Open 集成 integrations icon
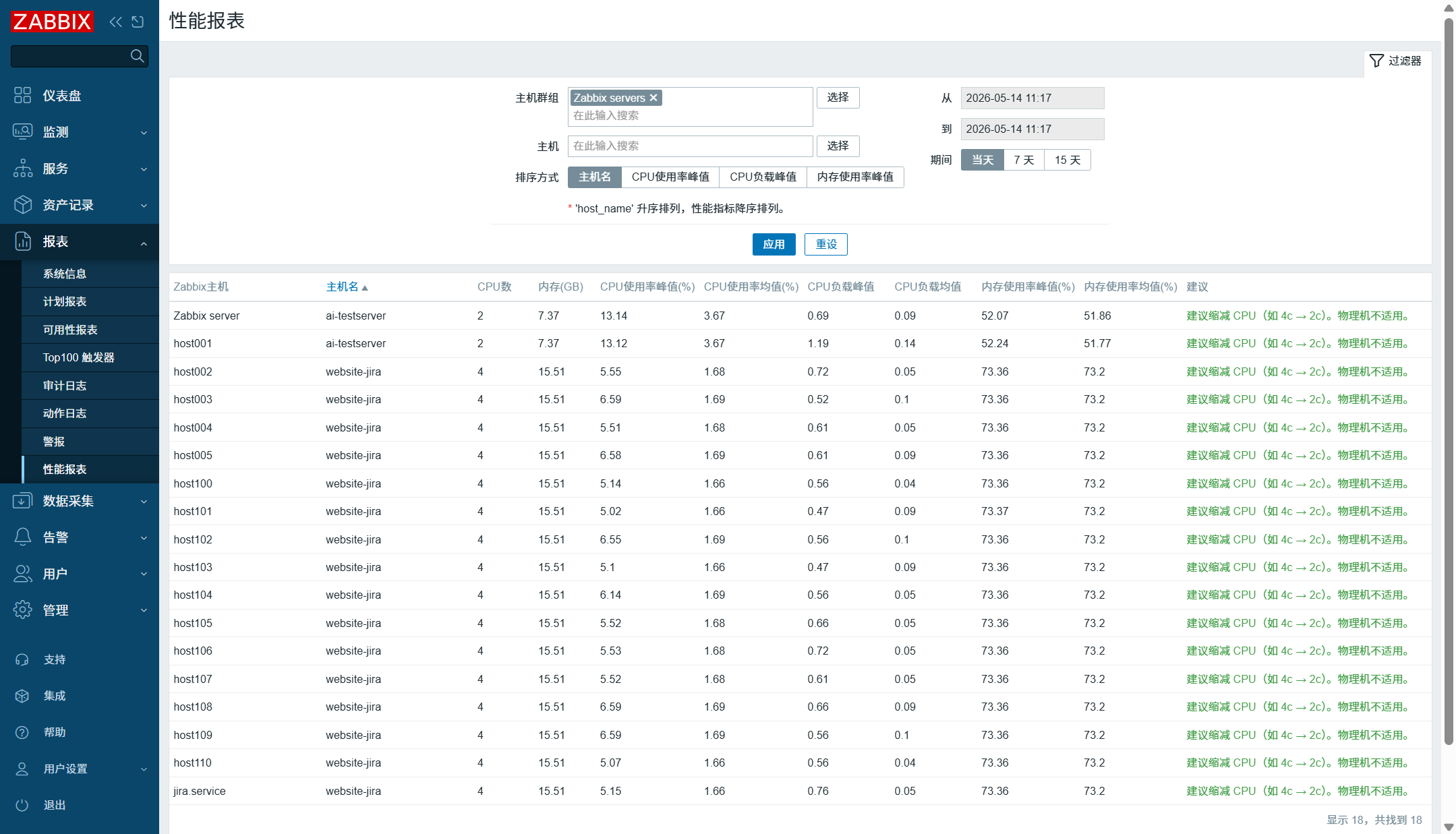This screenshot has width=1456, height=834. pos(22,696)
